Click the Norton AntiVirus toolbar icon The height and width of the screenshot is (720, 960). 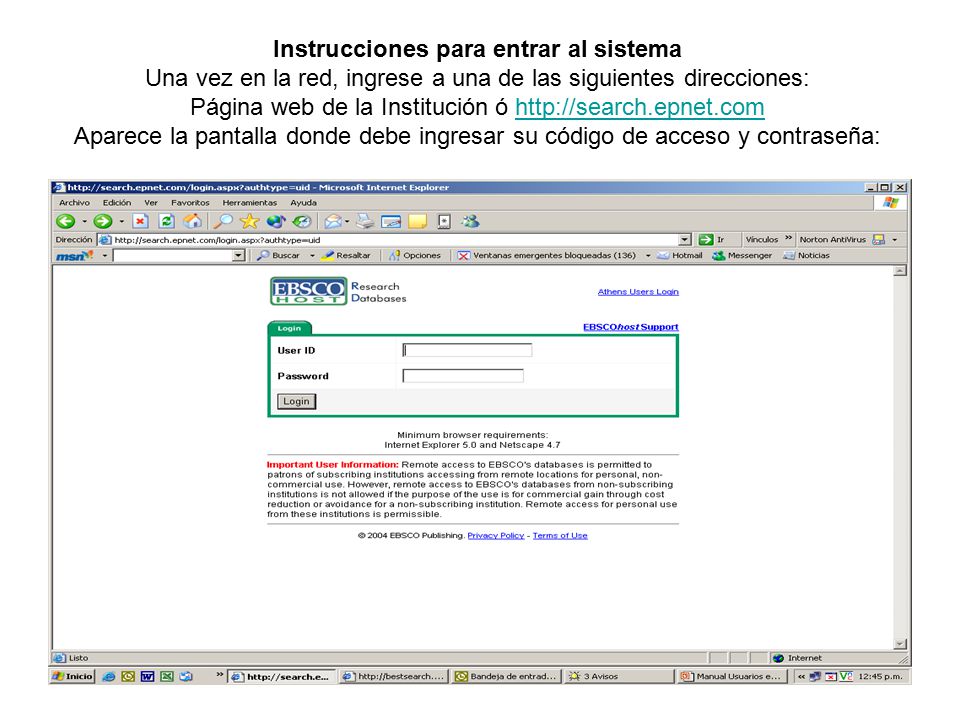click(879, 239)
